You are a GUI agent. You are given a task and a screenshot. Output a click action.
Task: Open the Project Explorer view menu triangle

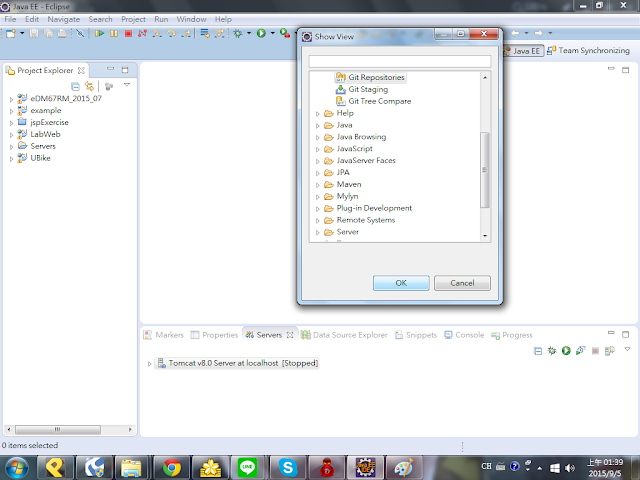(127, 85)
